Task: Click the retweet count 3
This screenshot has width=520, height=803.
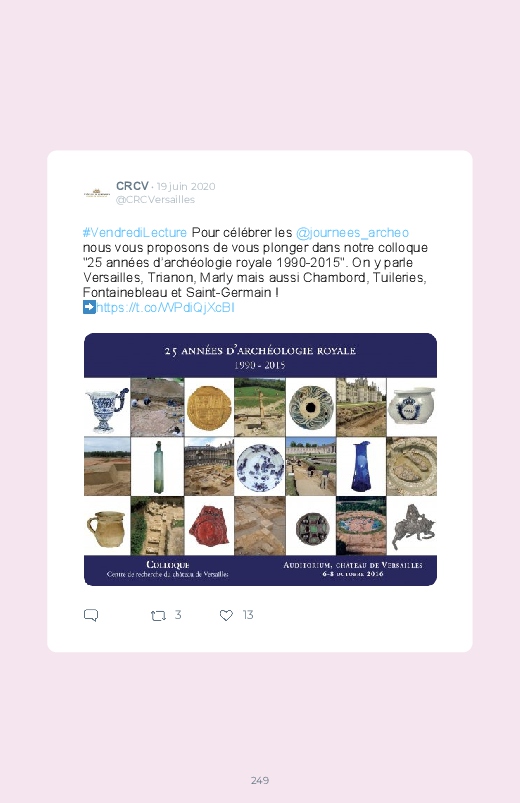Action: pos(178,615)
